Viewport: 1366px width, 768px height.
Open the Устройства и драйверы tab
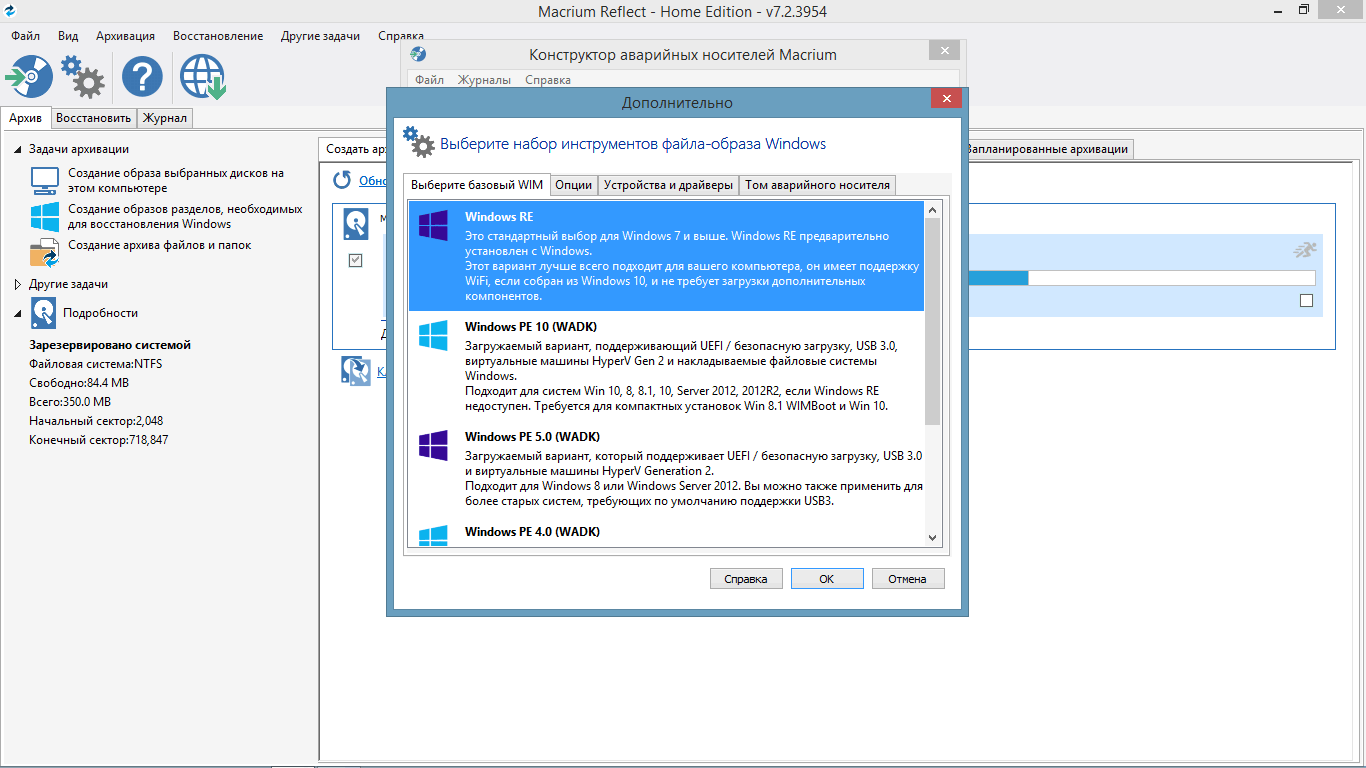click(x=668, y=185)
